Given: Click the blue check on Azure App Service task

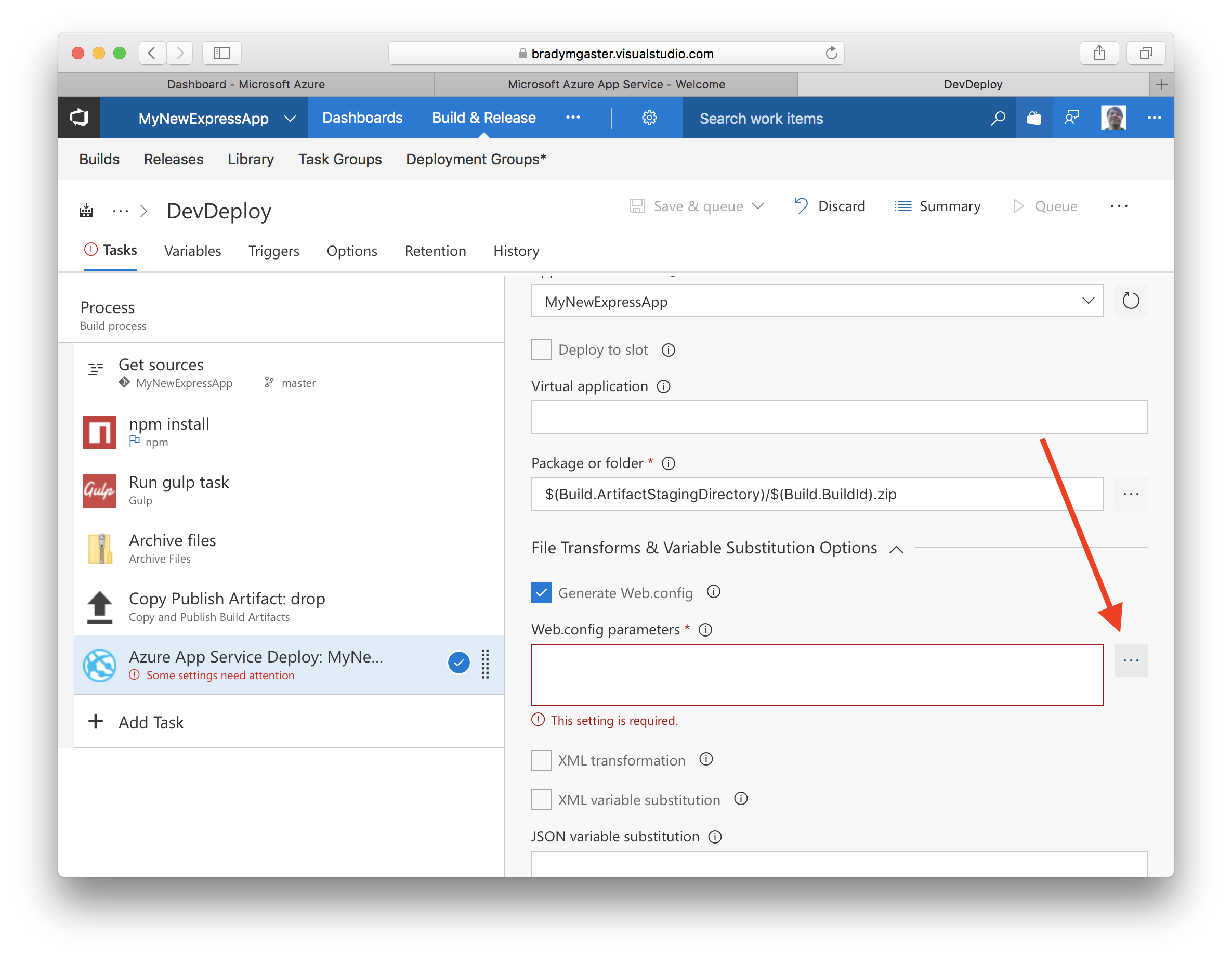Looking at the screenshot, I should pyautogui.click(x=458, y=663).
